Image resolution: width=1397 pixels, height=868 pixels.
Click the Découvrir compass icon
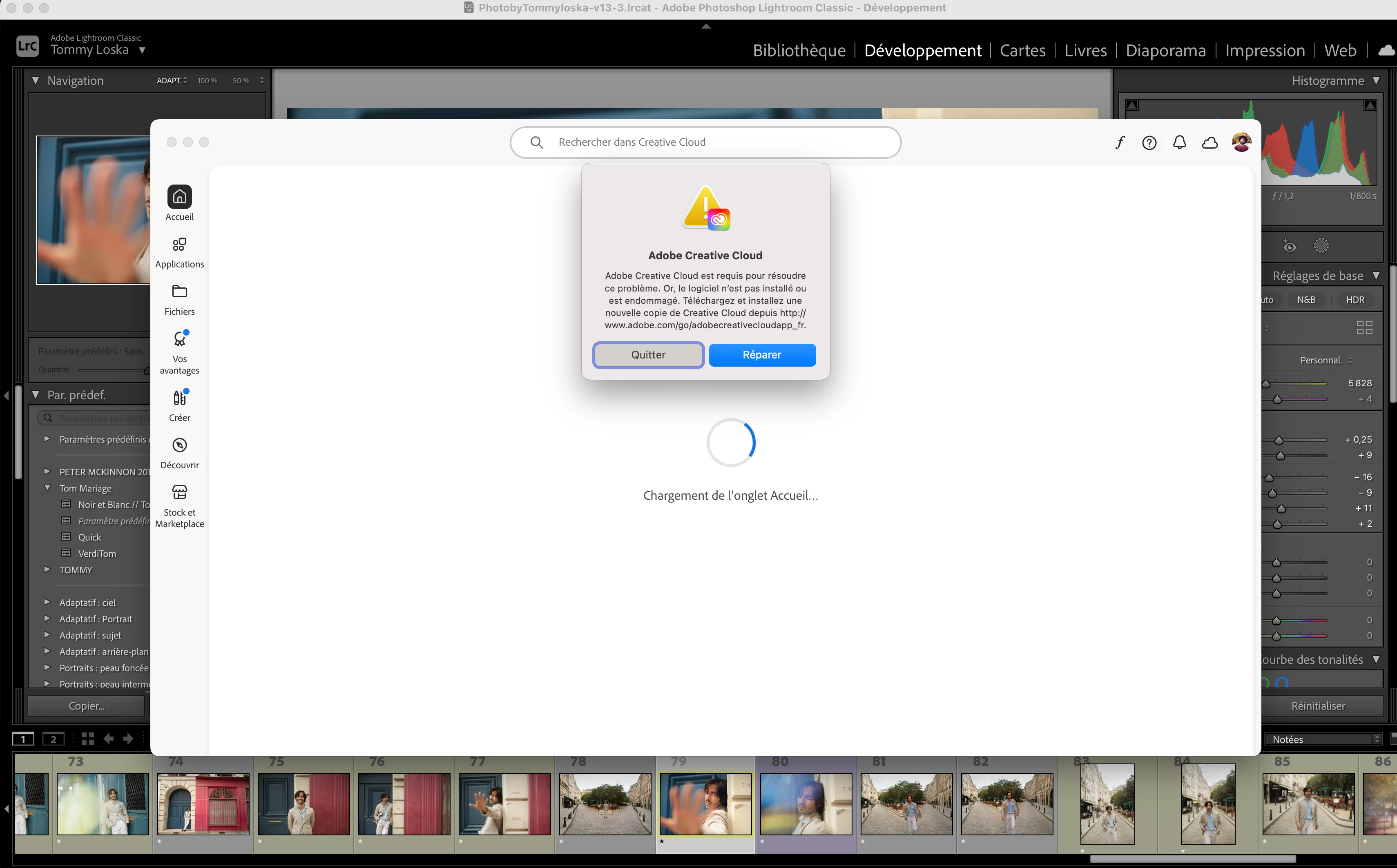[179, 445]
